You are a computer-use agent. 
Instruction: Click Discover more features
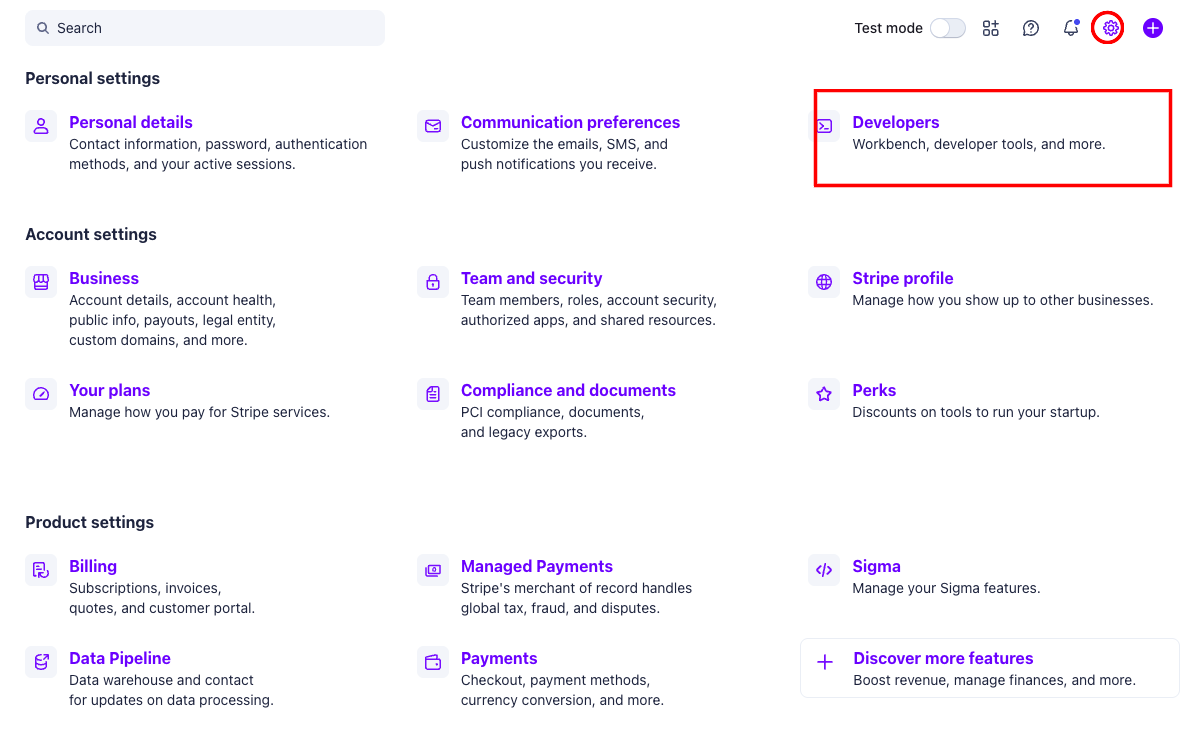(943, 658)
